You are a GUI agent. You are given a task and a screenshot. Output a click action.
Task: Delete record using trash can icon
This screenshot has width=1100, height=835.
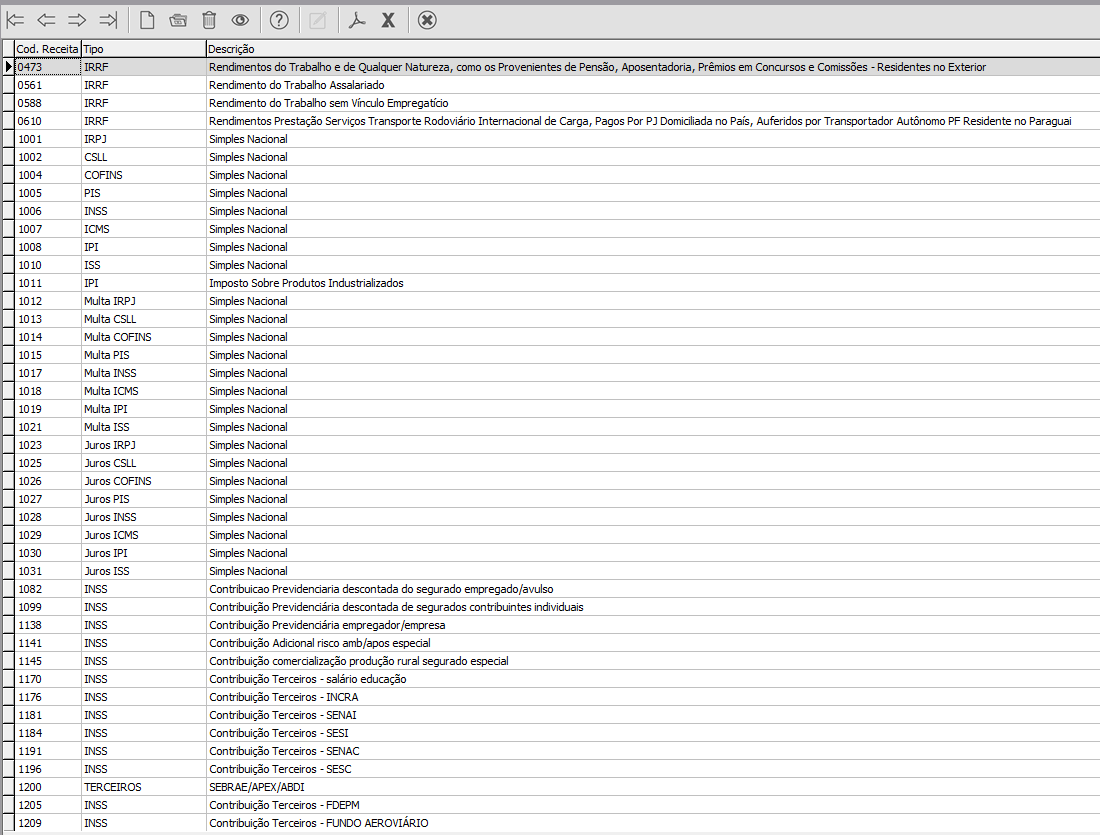coord(209,20)
